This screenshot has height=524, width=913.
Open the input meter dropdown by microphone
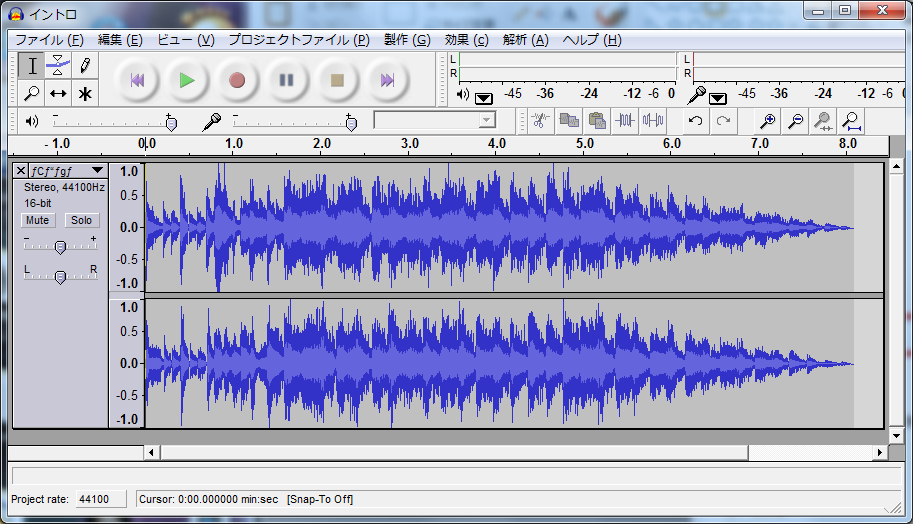coord(717,97)
